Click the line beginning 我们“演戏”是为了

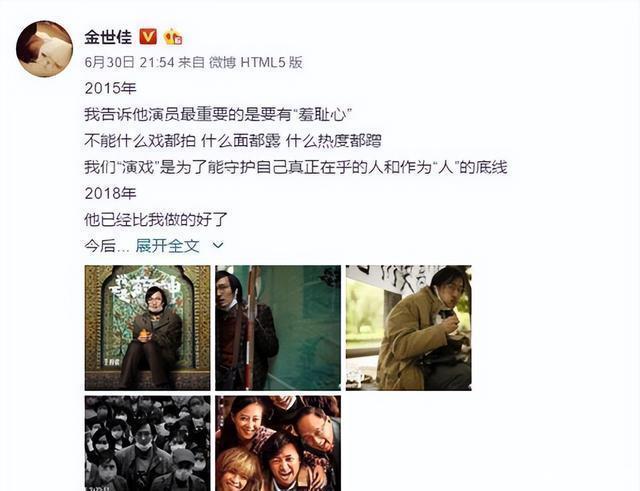tap(296, 167)
